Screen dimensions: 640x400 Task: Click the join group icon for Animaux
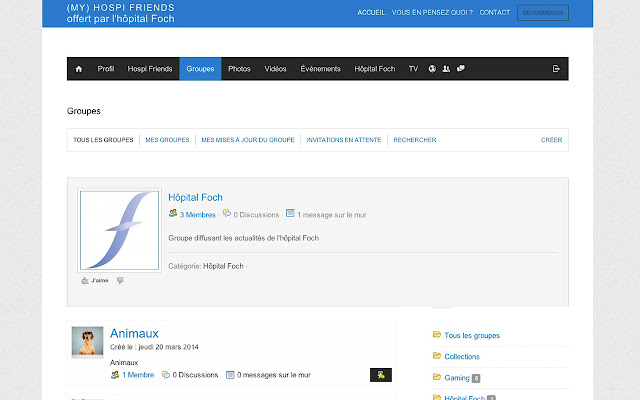point(381,375)
